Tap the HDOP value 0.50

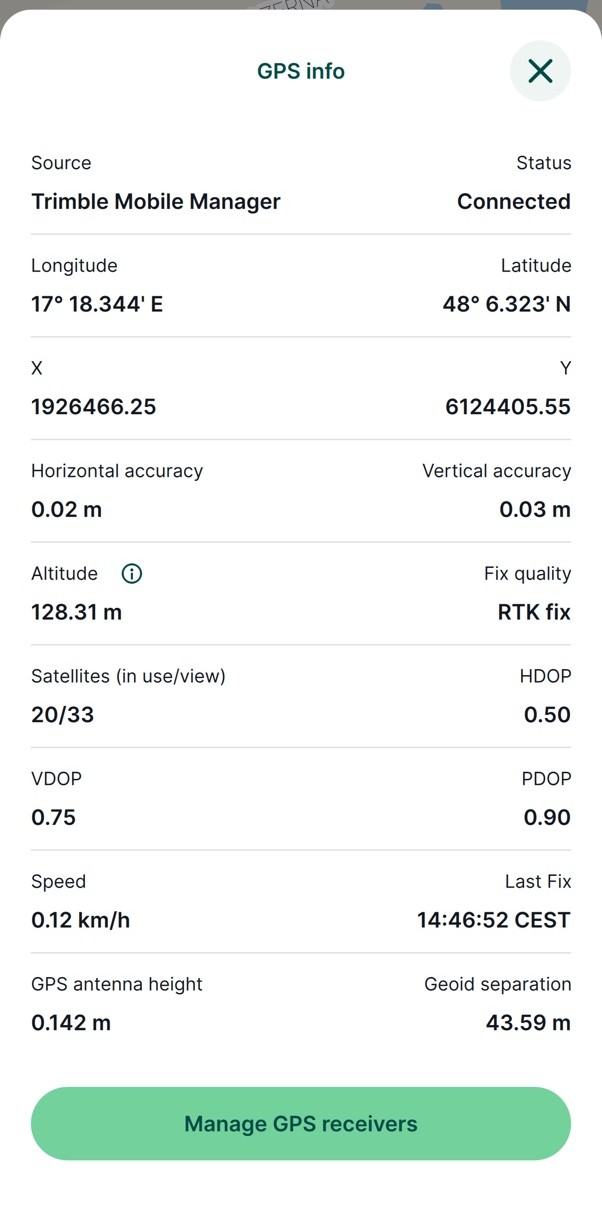click(x=547, y=715)
